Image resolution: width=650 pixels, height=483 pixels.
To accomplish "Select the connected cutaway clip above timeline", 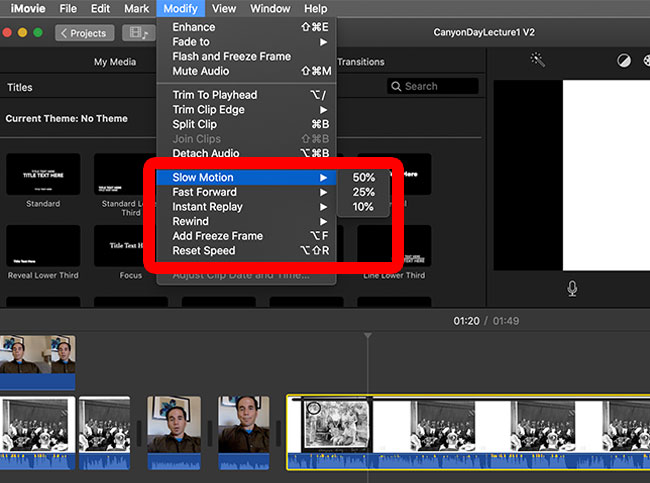I will tap(38, 363).
